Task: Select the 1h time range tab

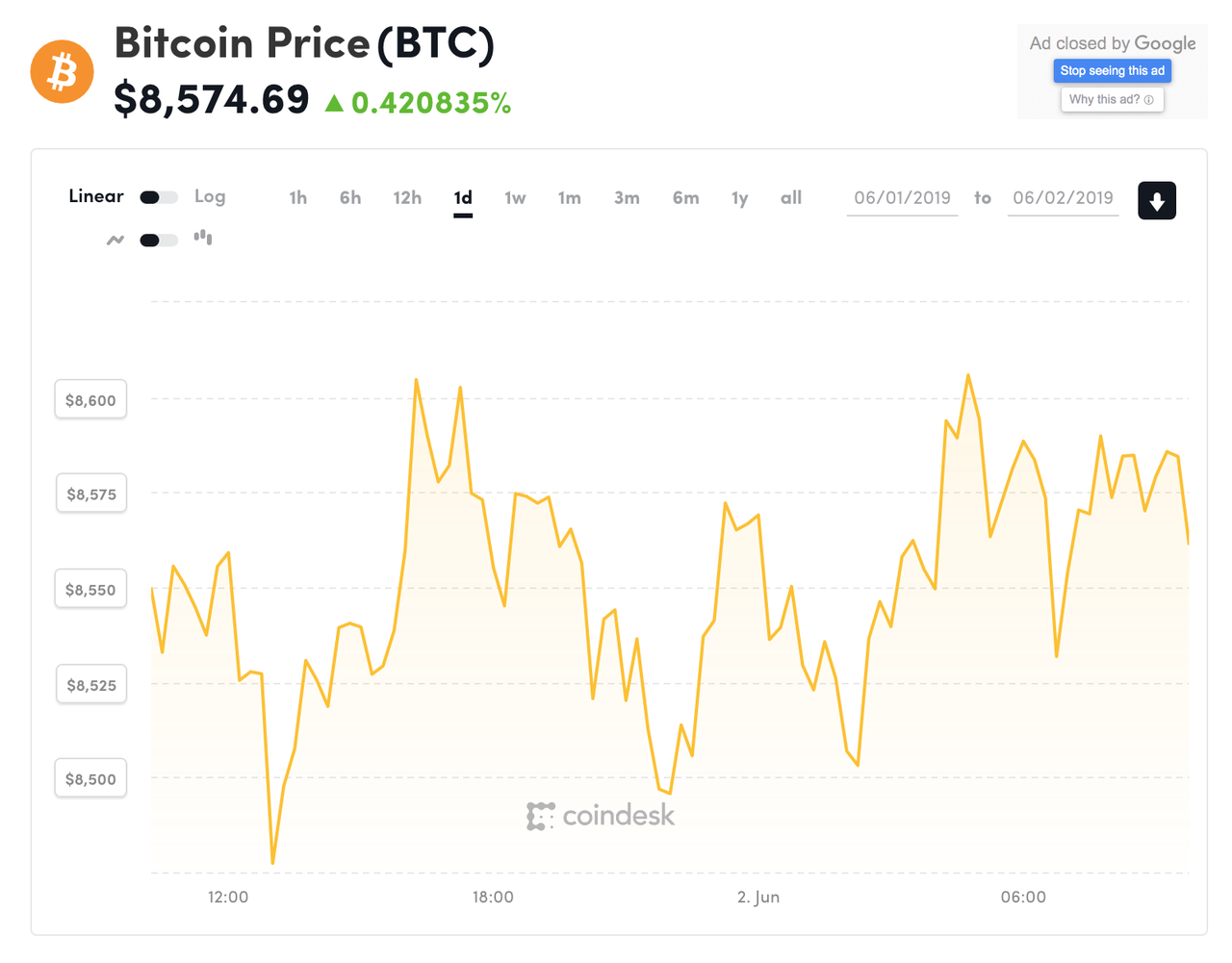Action: (x=297, y=197)
